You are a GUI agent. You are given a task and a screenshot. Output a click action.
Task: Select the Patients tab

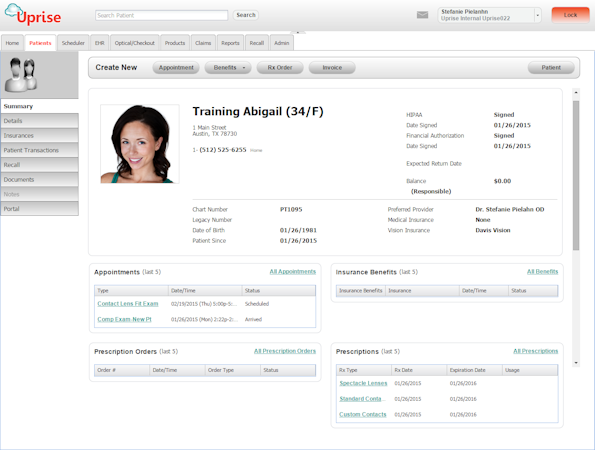pos(40,43)
